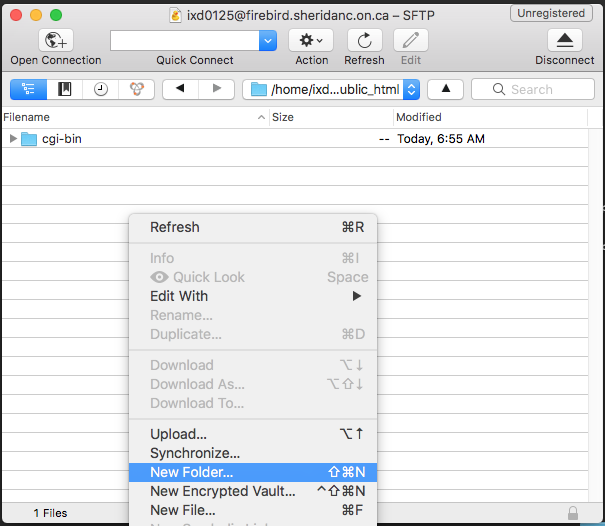Open the Action gear menu
The width and height of the screenshot is (605, 526).
[311, 40]
